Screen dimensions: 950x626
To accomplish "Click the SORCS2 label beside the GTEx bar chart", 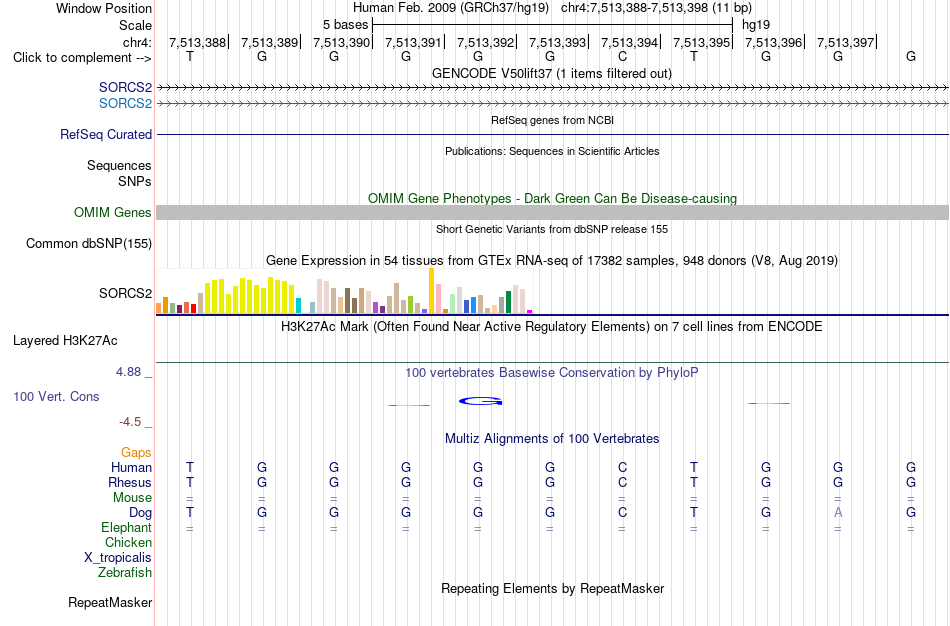I will [x=125, y=293].
